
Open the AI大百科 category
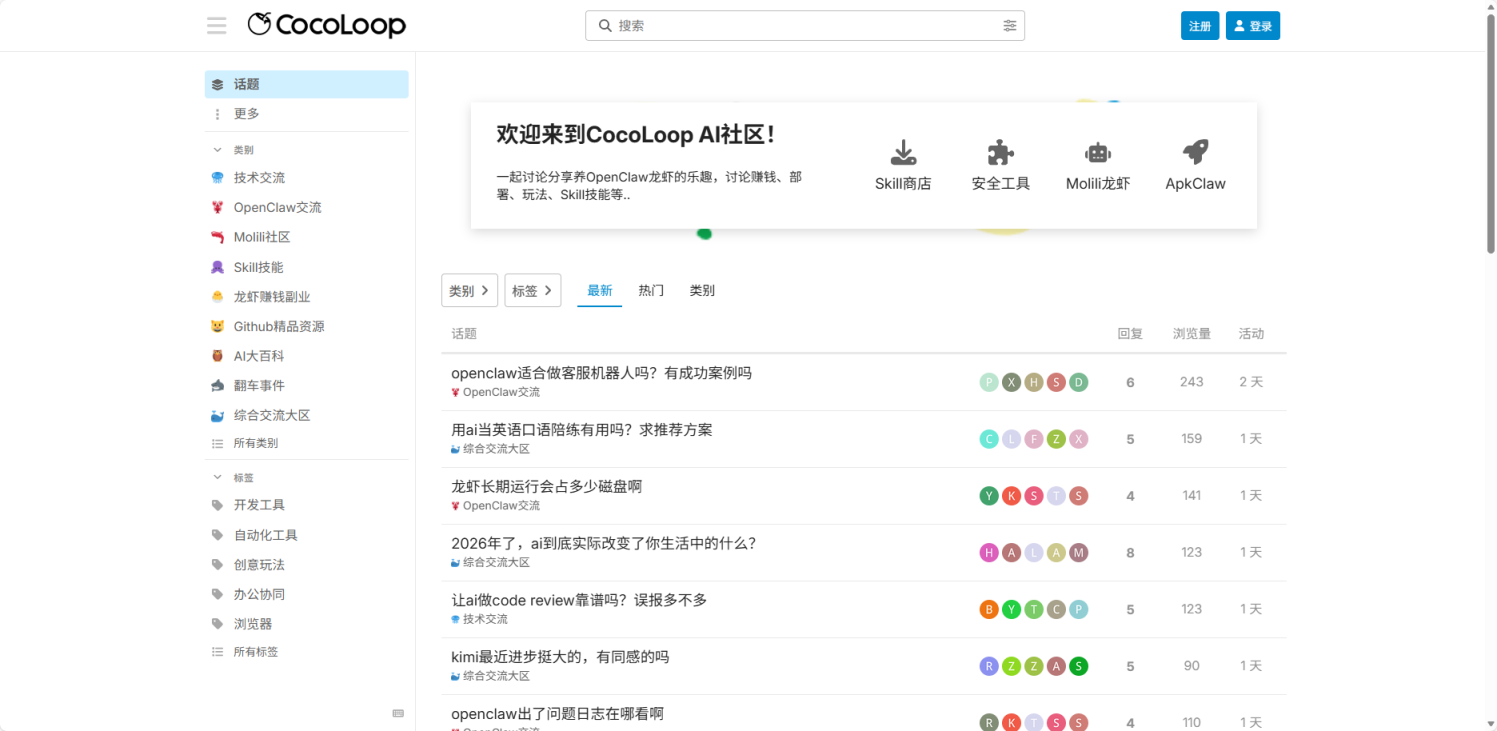click(306, 356)
